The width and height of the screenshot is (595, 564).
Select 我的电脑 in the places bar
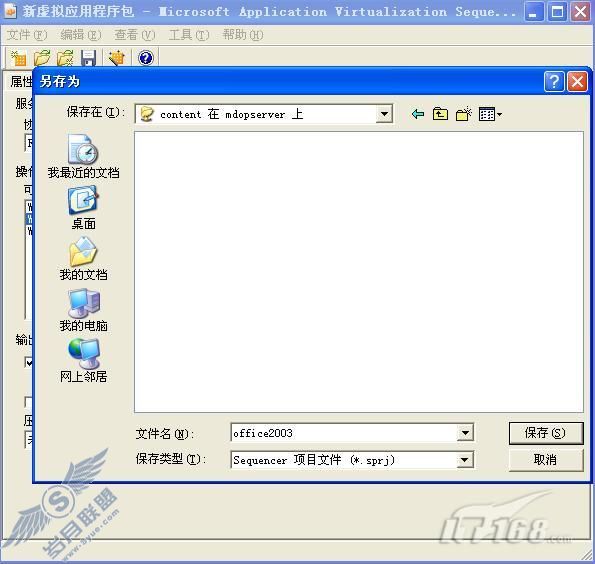(x=83, y=310)
